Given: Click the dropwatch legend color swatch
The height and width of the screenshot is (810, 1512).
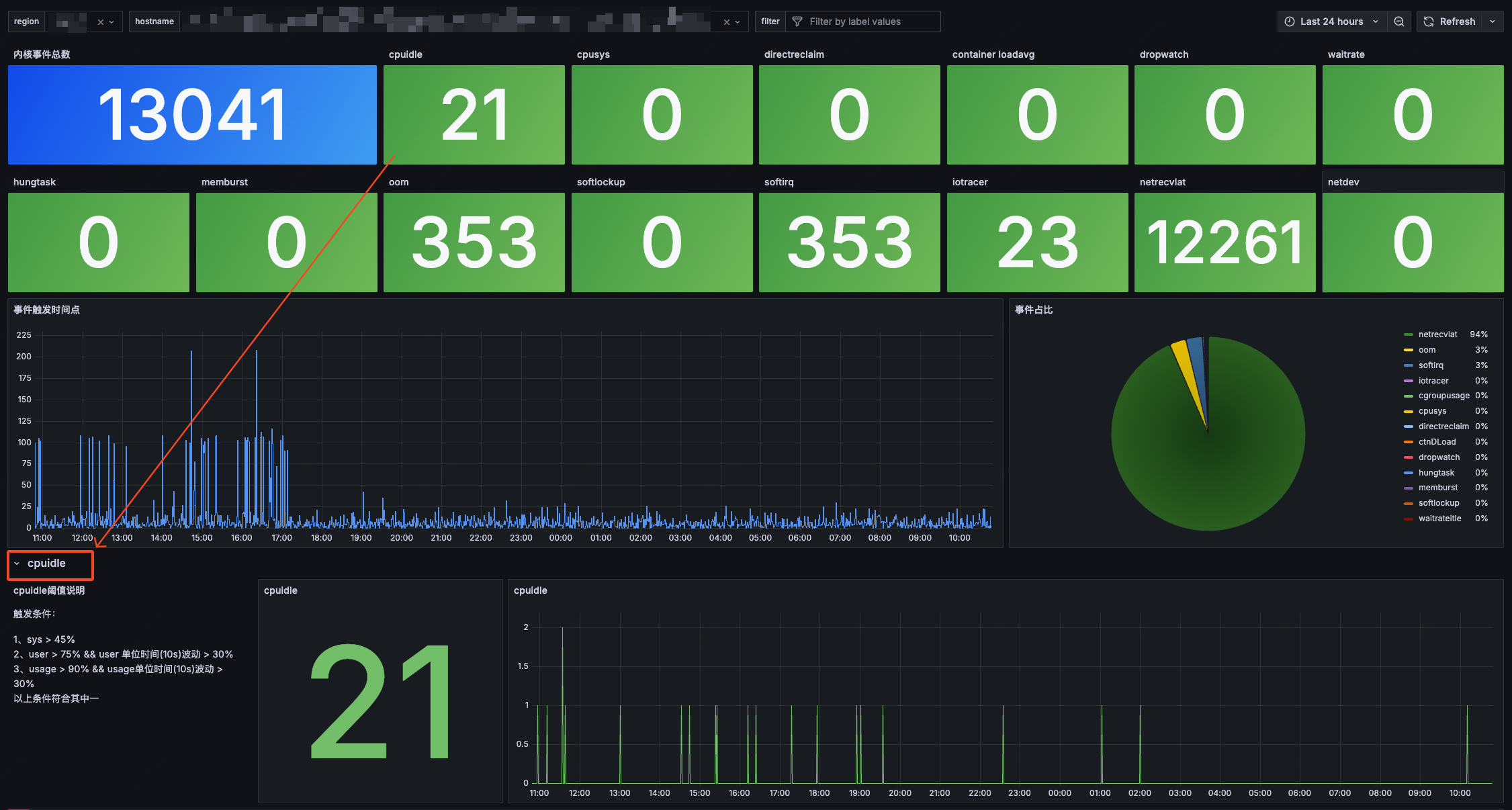Looking at the screenshot, I should click(1409, 457).
